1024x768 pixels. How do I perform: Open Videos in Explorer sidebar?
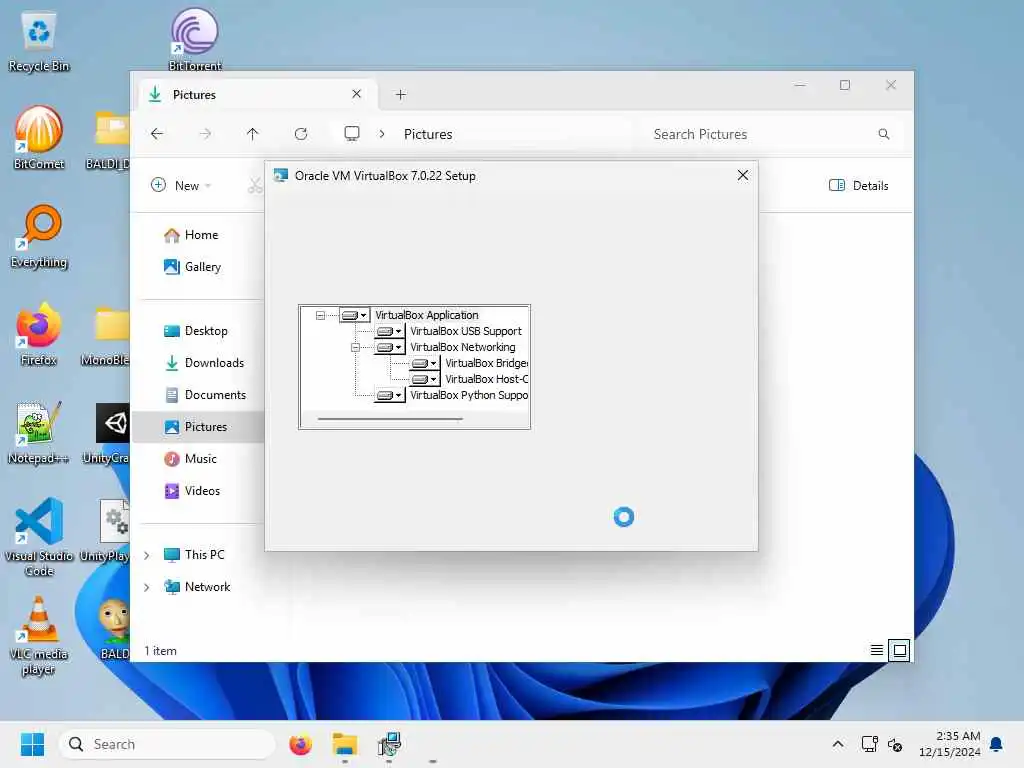tap(192, 491)
